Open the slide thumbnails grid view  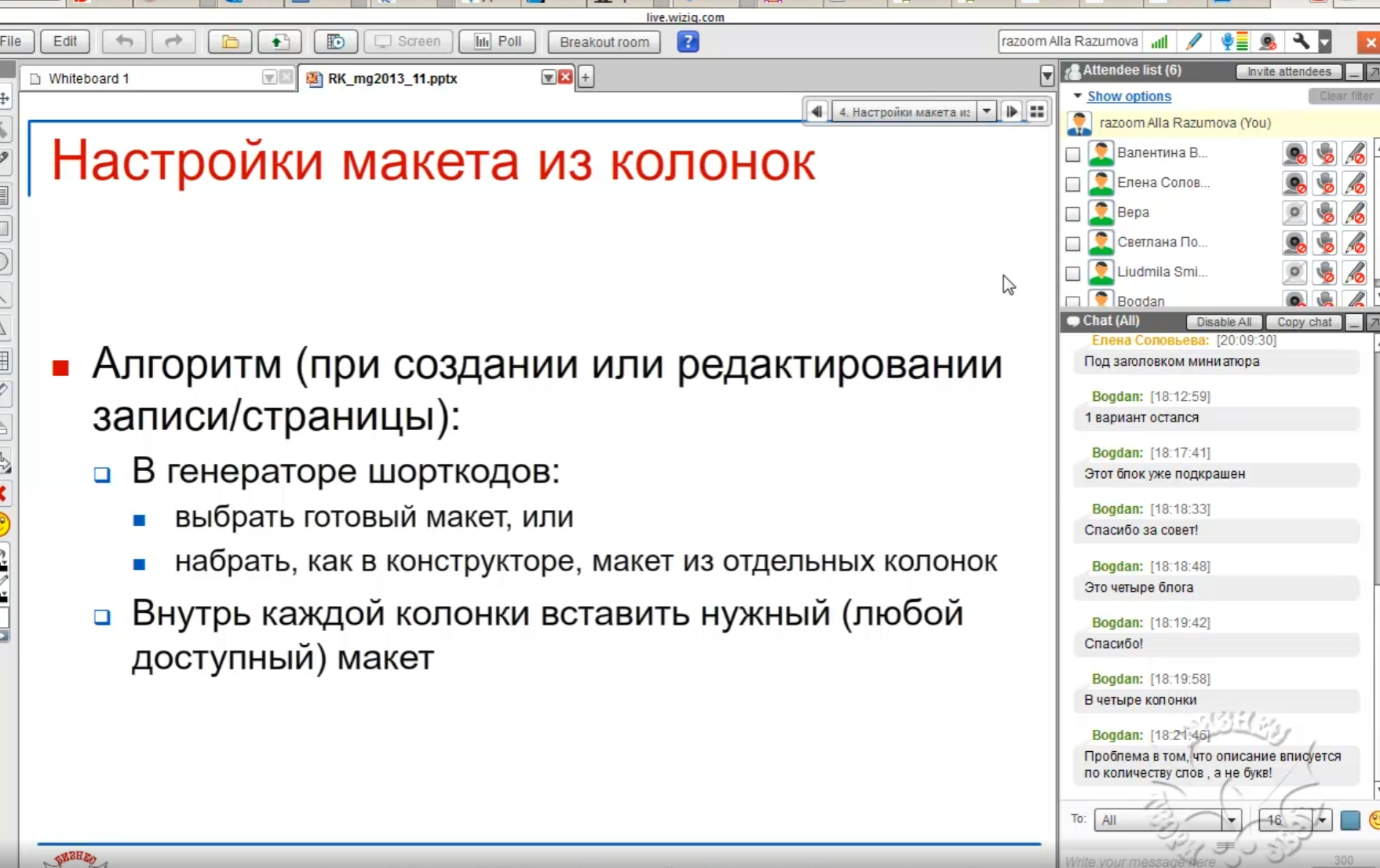[x=1037, y=111]
